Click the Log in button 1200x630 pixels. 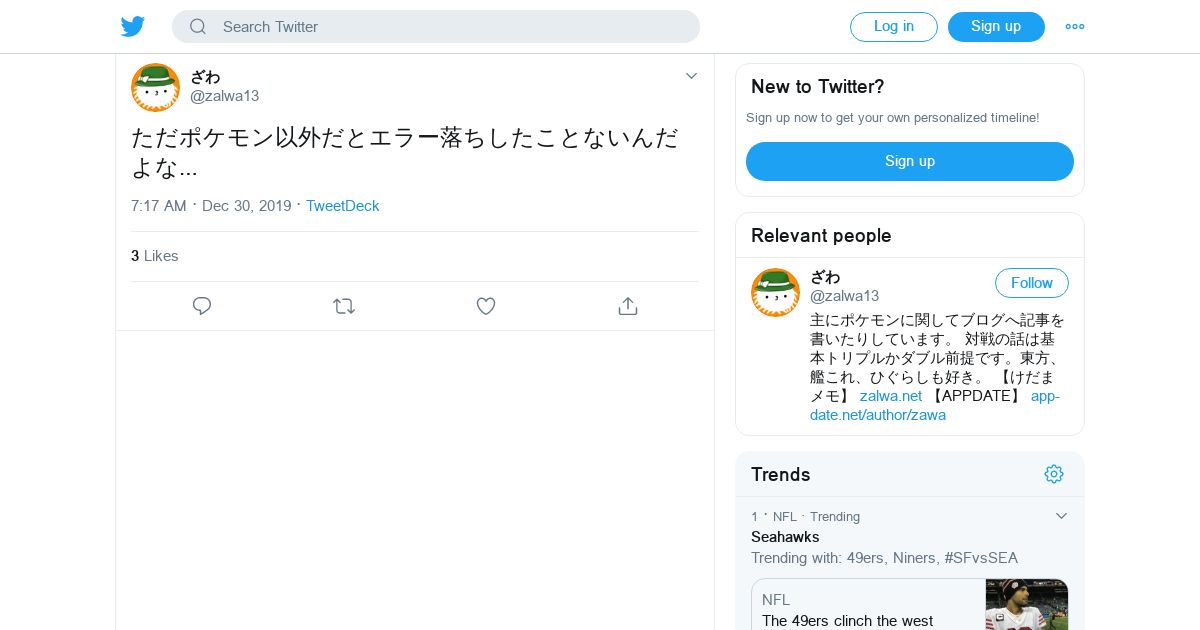893,27
